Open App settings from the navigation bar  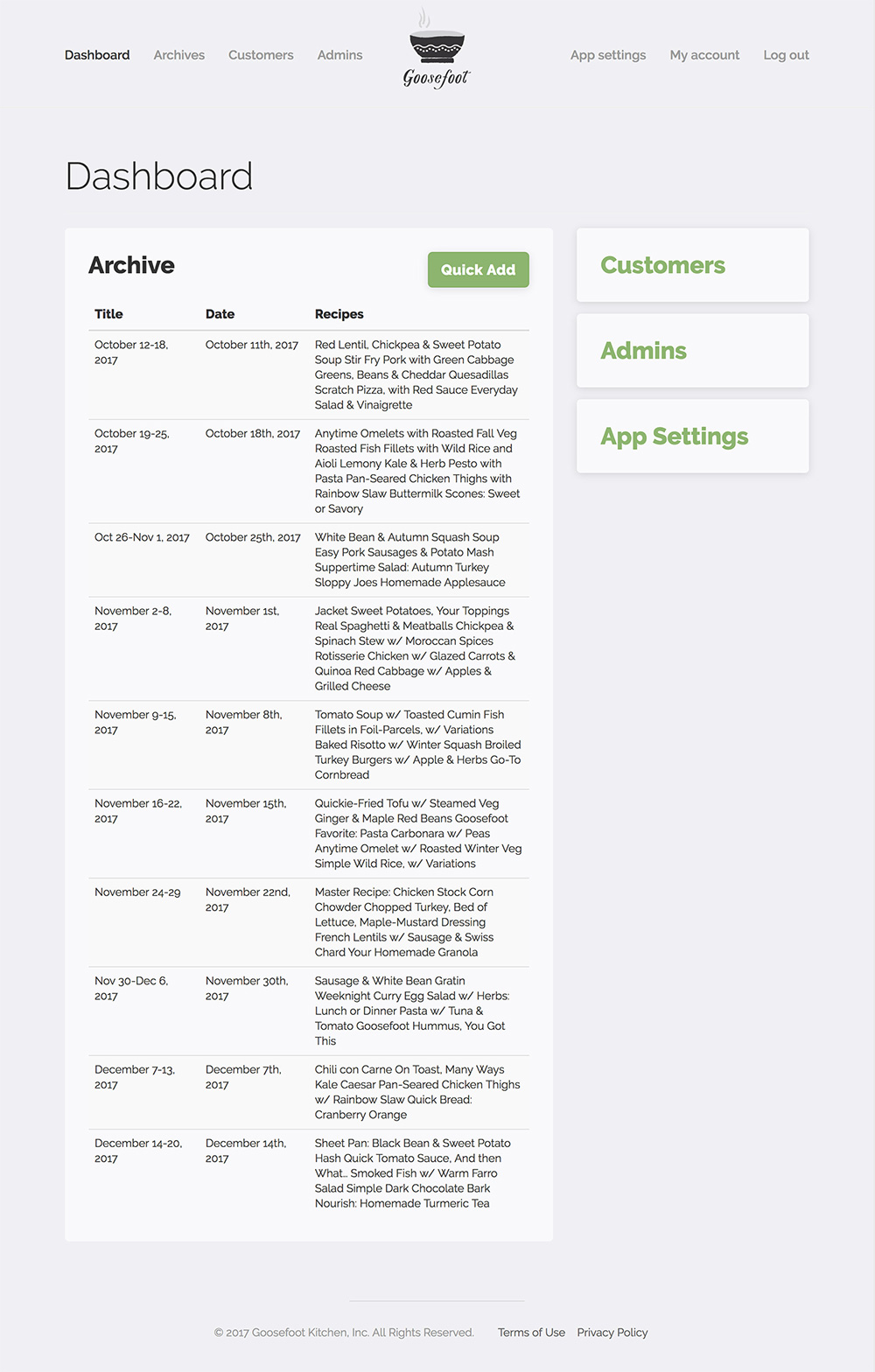point(607,54)
